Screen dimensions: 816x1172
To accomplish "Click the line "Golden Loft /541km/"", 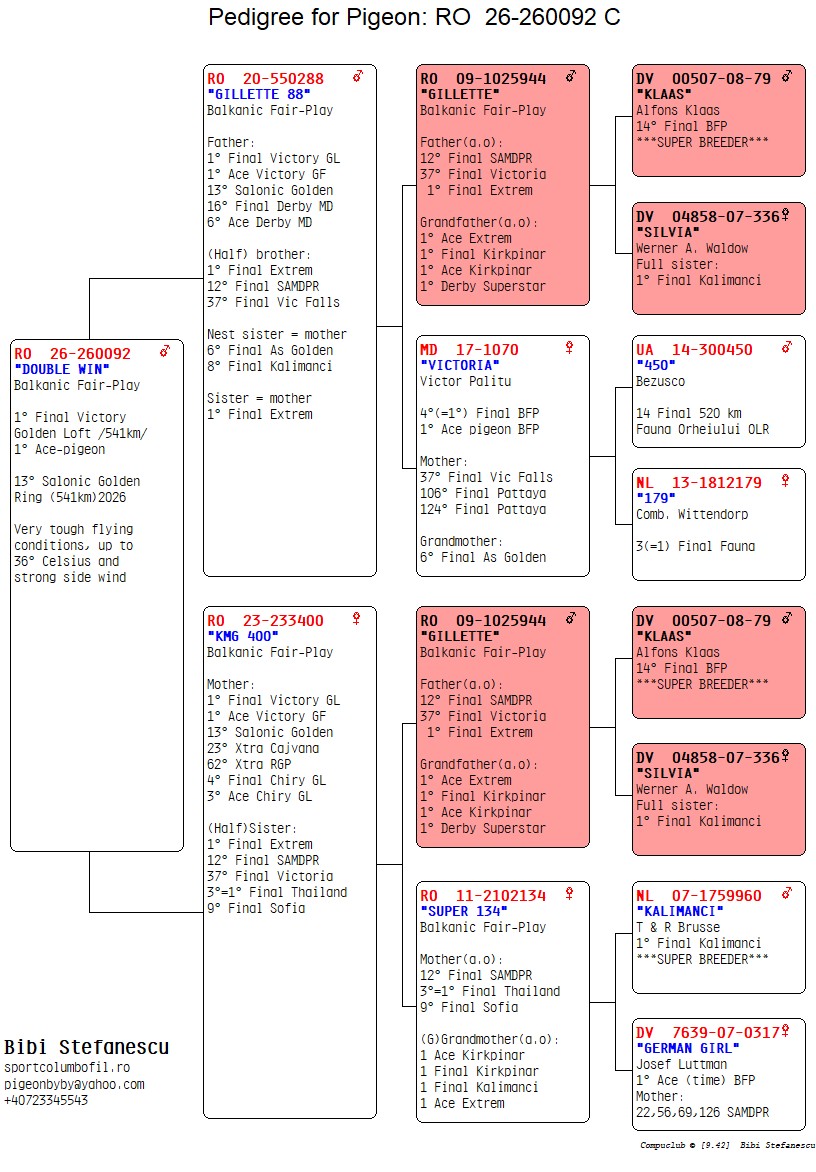I will tap(81, 434).
